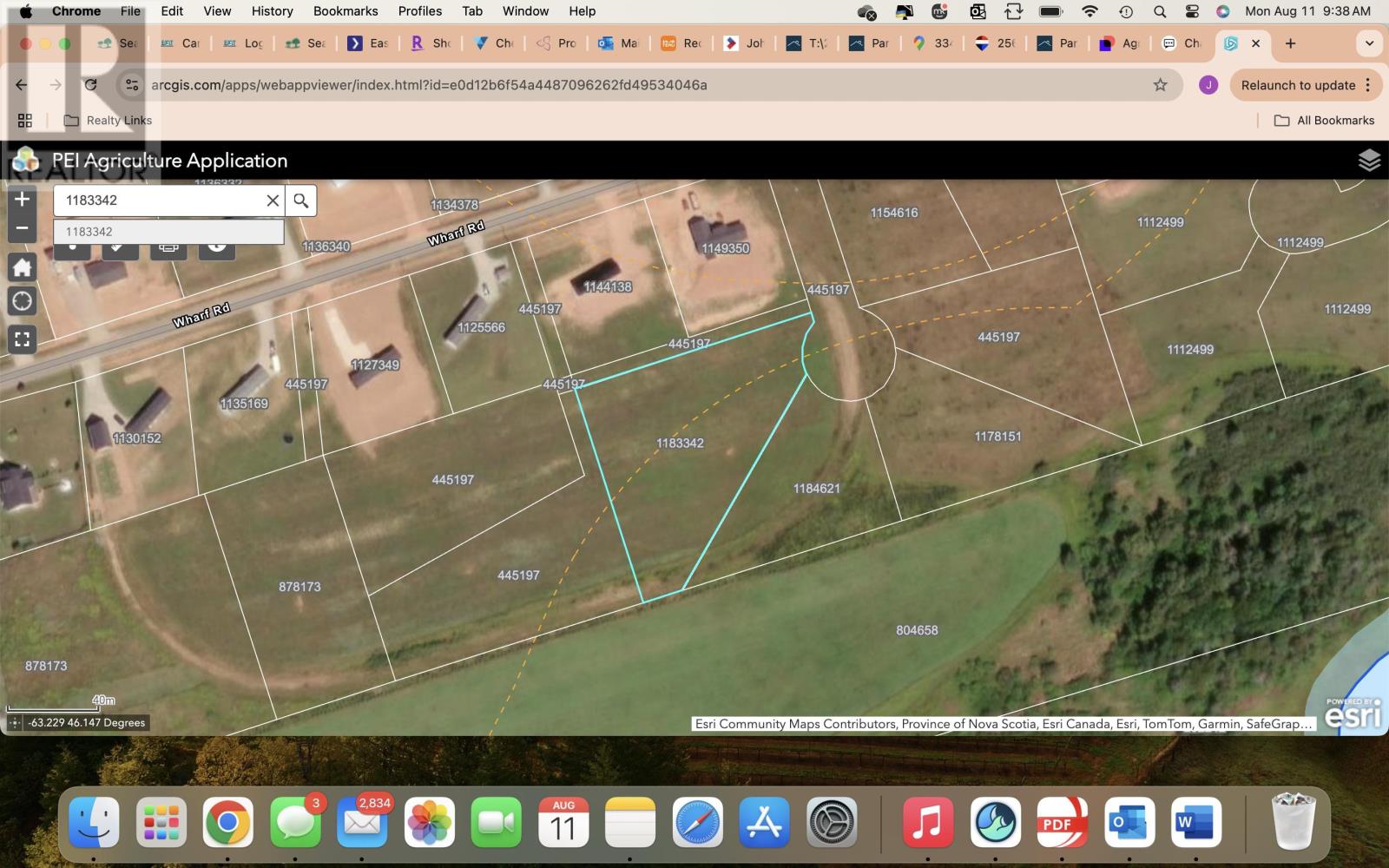The image size is (1389, 868).
Task: Expand the Chrome tab search dropdown
Action: pos(1369,43)
